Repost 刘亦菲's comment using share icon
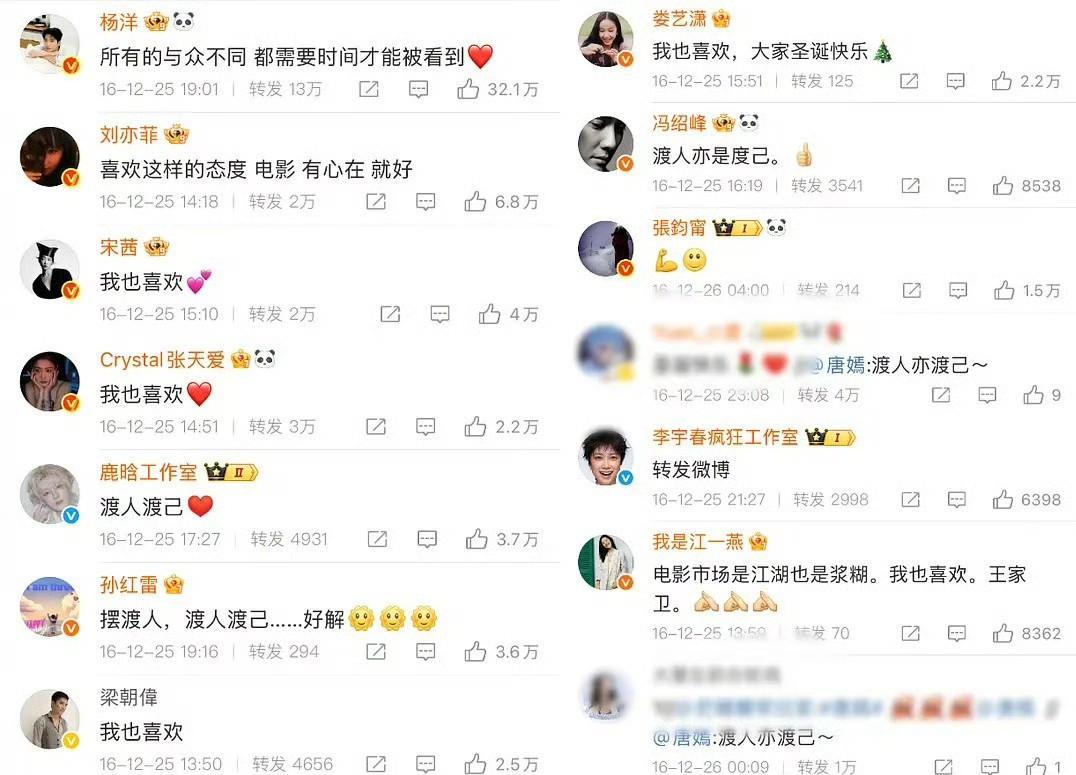This screenshot has width=1076, height=775. click(x=375, y=201)
